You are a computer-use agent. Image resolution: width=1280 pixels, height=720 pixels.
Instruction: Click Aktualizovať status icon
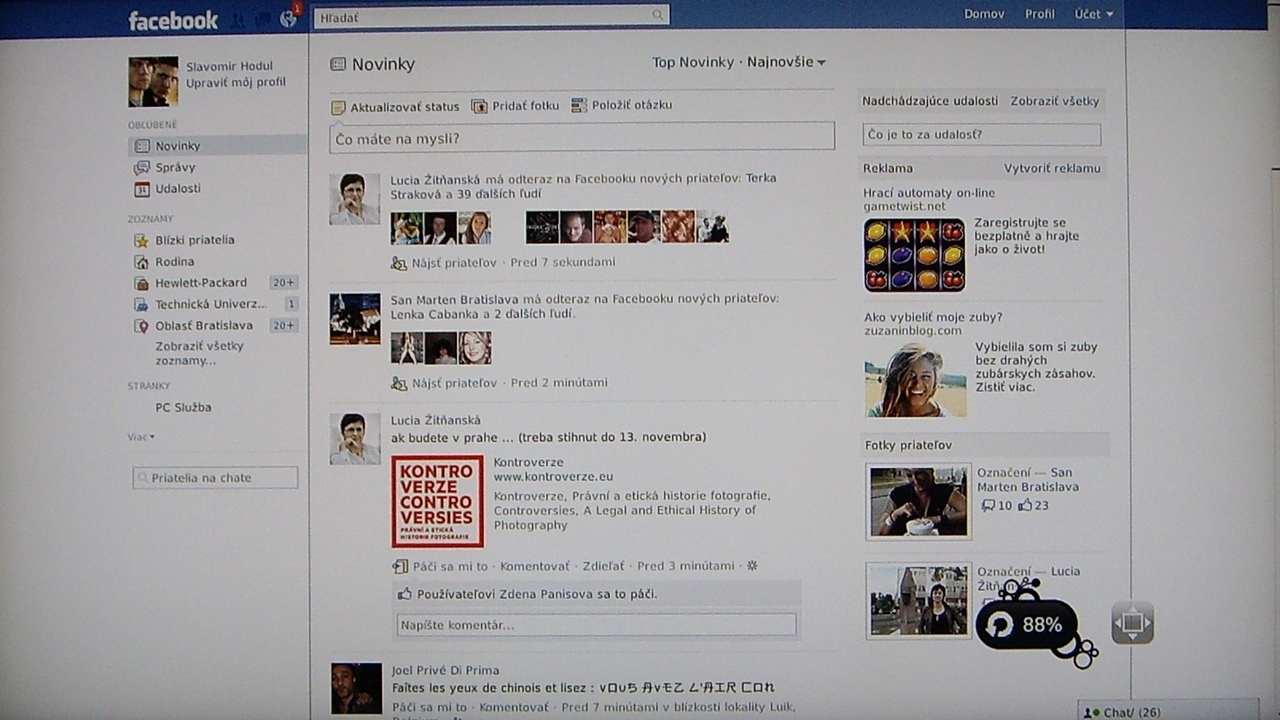[338, 107]
